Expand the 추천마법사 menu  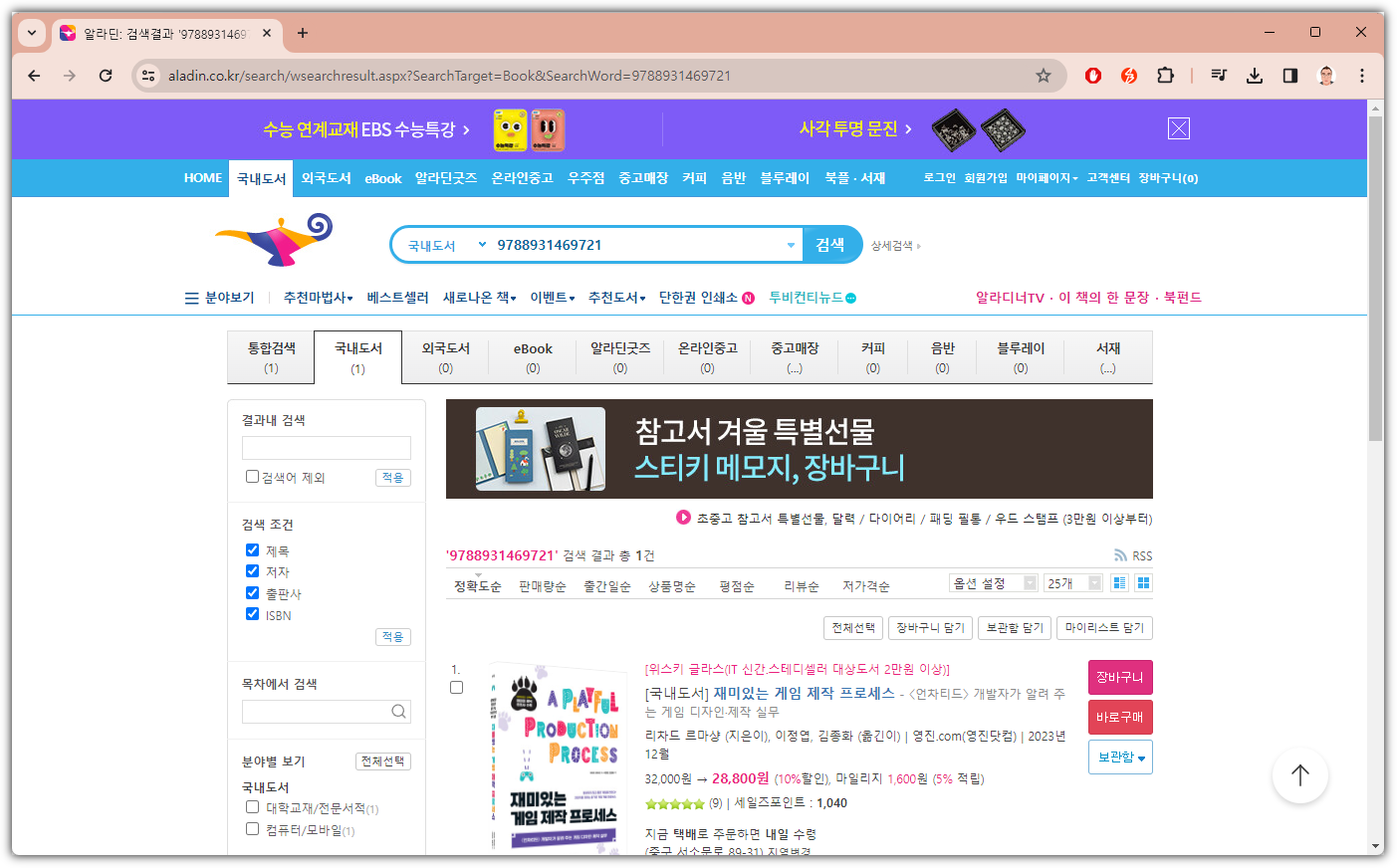[318, 298]
